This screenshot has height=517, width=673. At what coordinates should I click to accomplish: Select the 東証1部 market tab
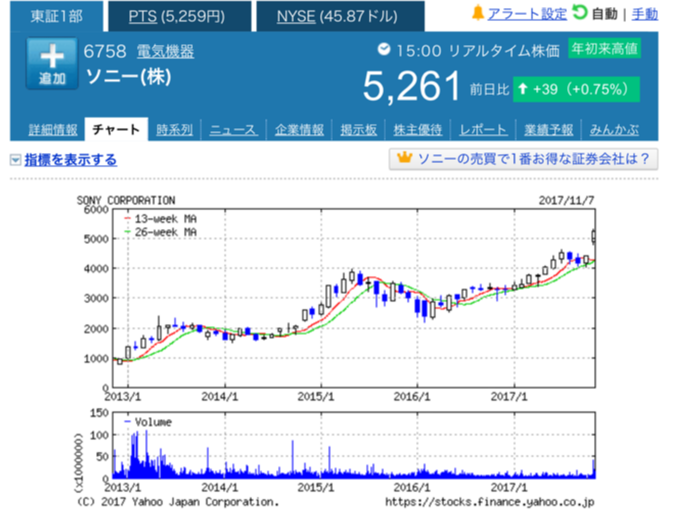(57, 16)
